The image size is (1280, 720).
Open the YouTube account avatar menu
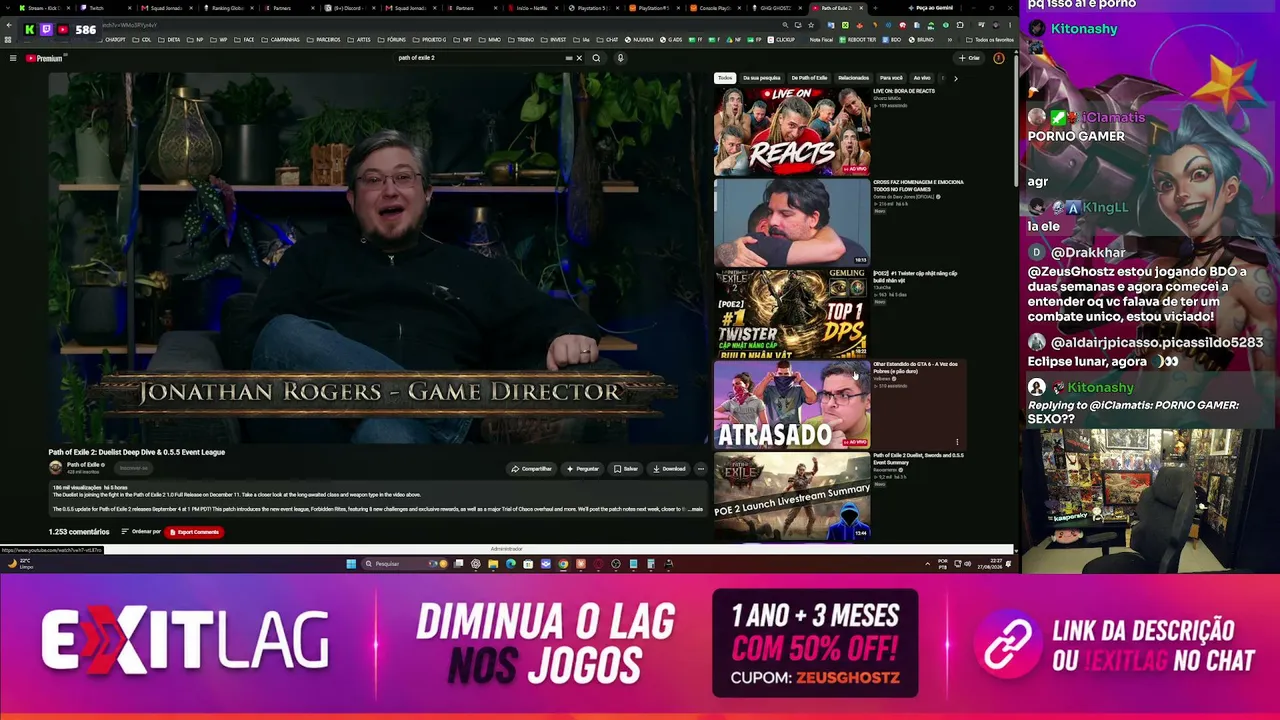pos(998,58)
